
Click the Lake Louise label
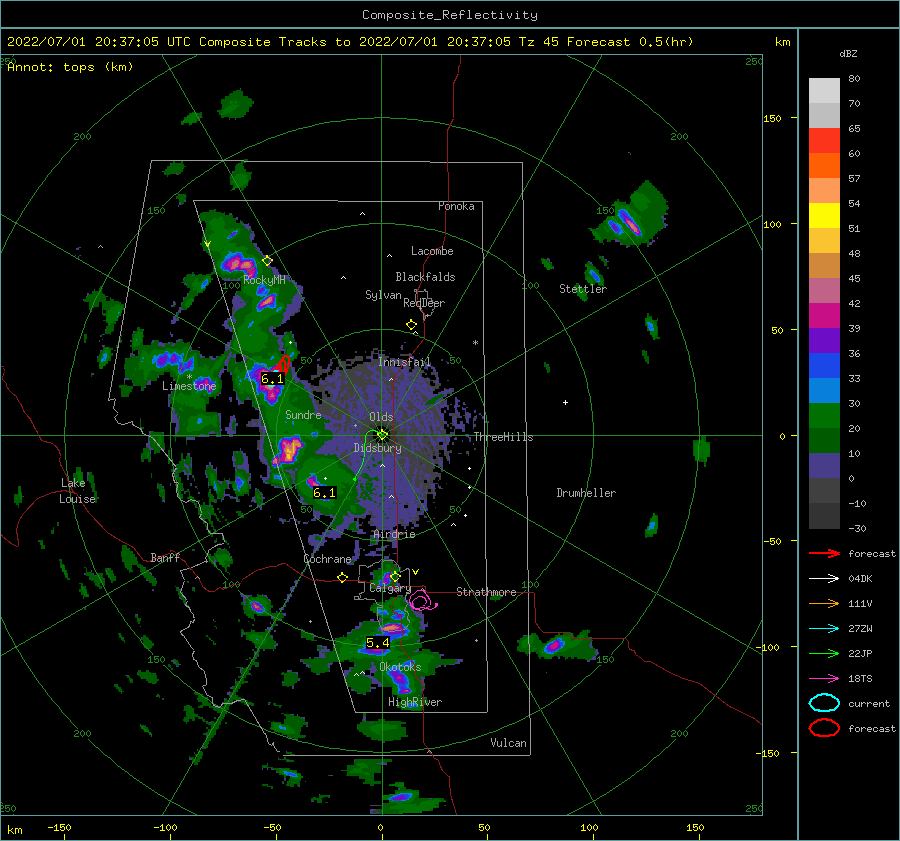[x=78, y=491]
